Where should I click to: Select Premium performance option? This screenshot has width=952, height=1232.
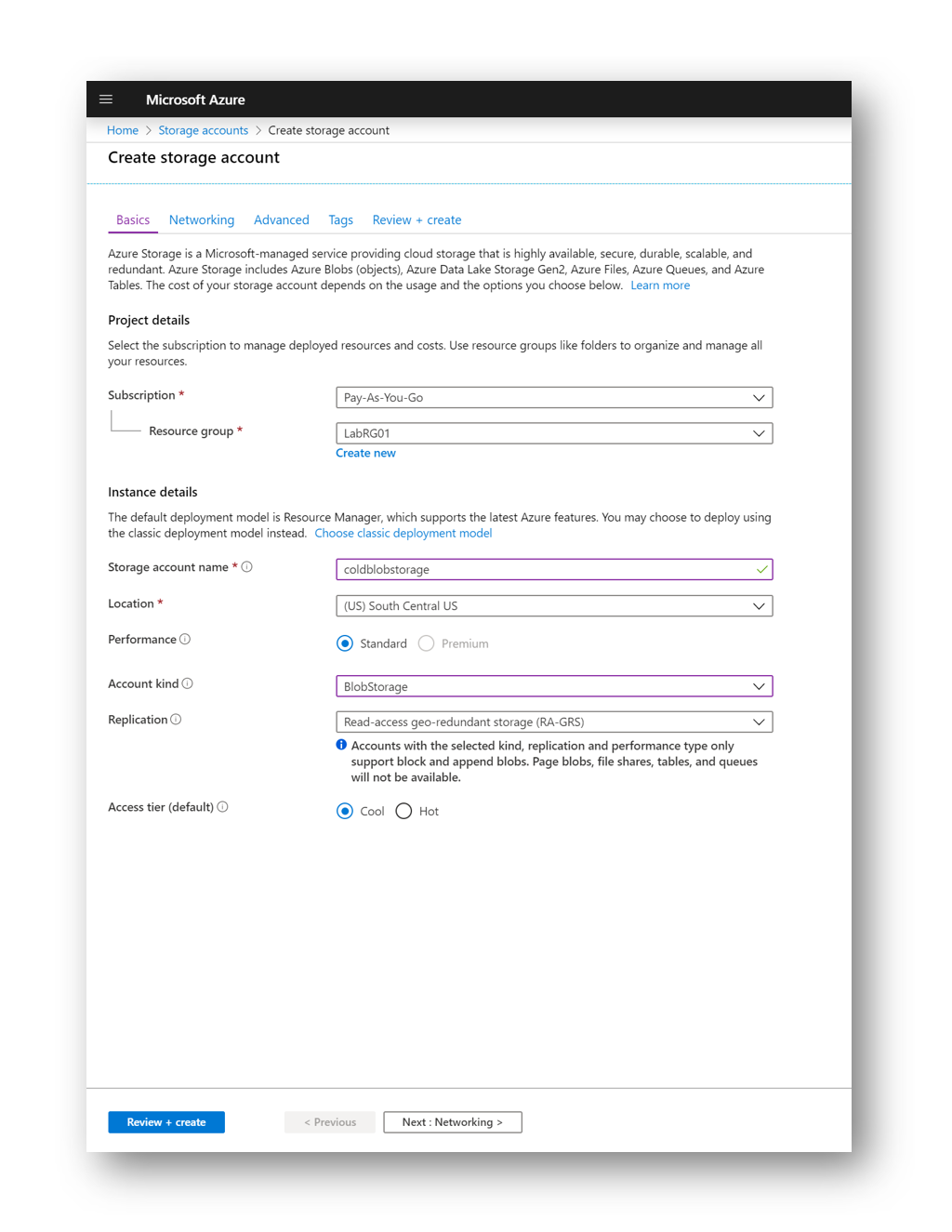point(426,643)
